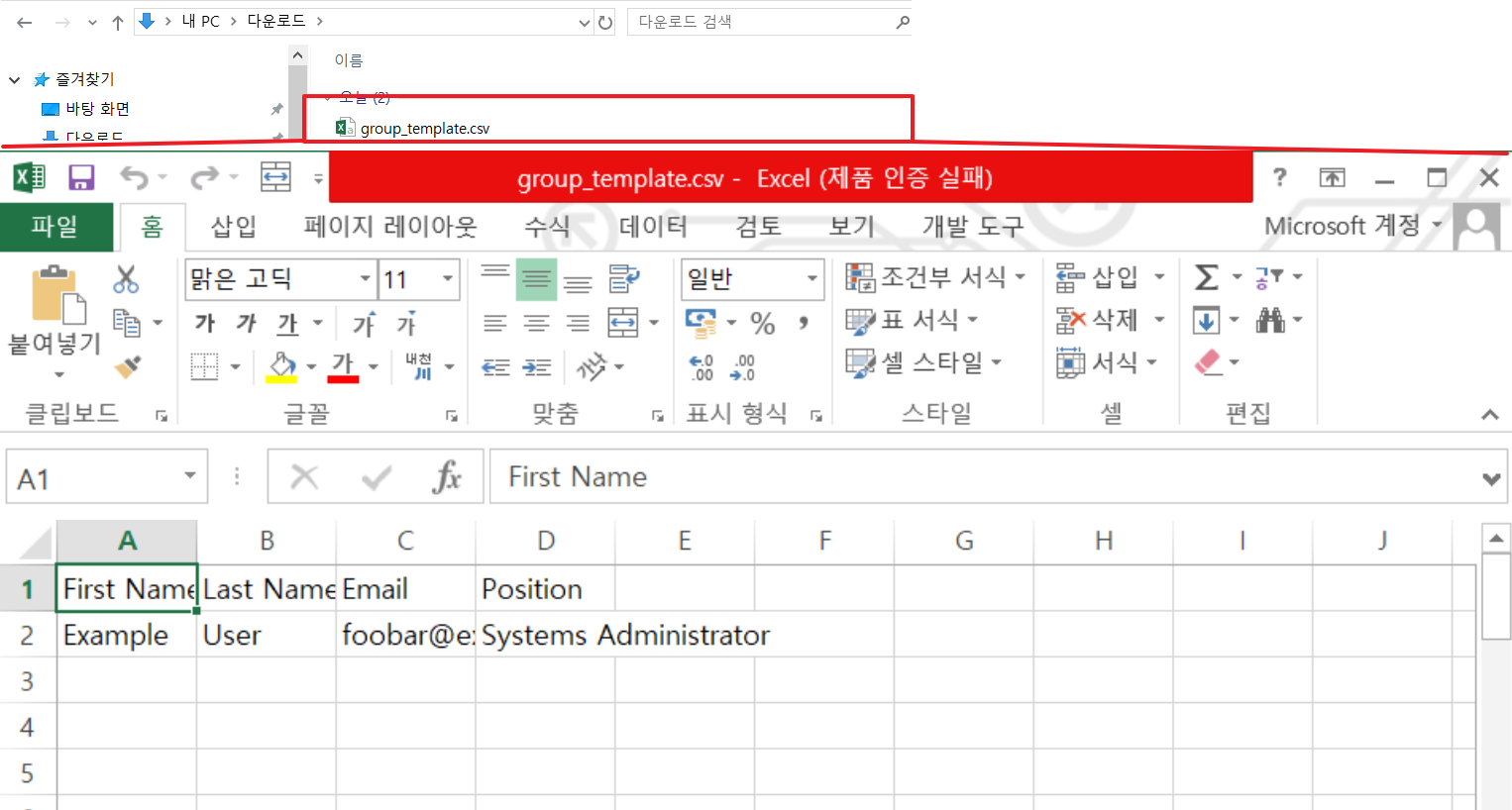Open the font color dropdown arrow
1512x810 pixels.
coord(374,366)
